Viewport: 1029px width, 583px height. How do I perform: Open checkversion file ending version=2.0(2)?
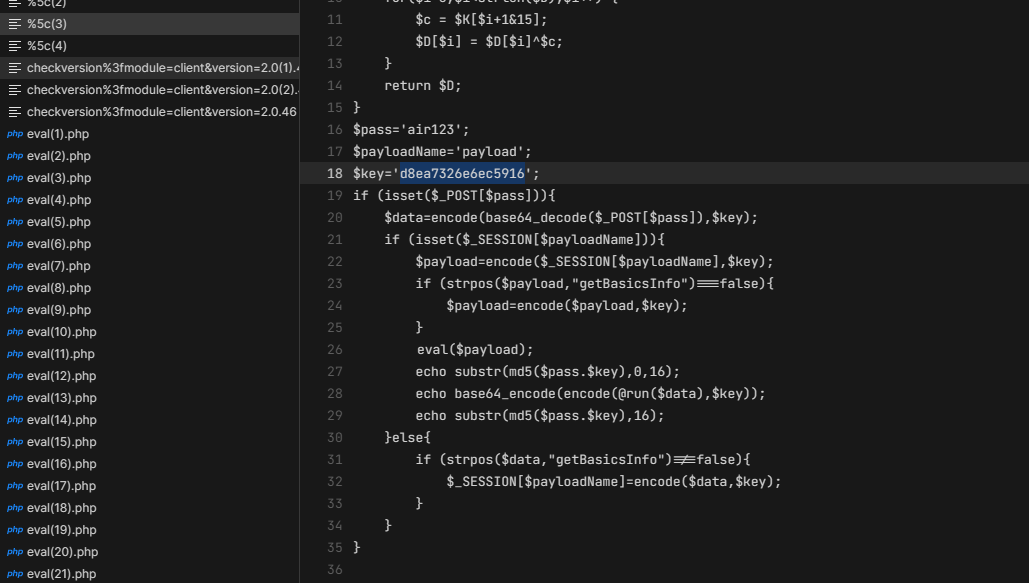pos(150,90)
